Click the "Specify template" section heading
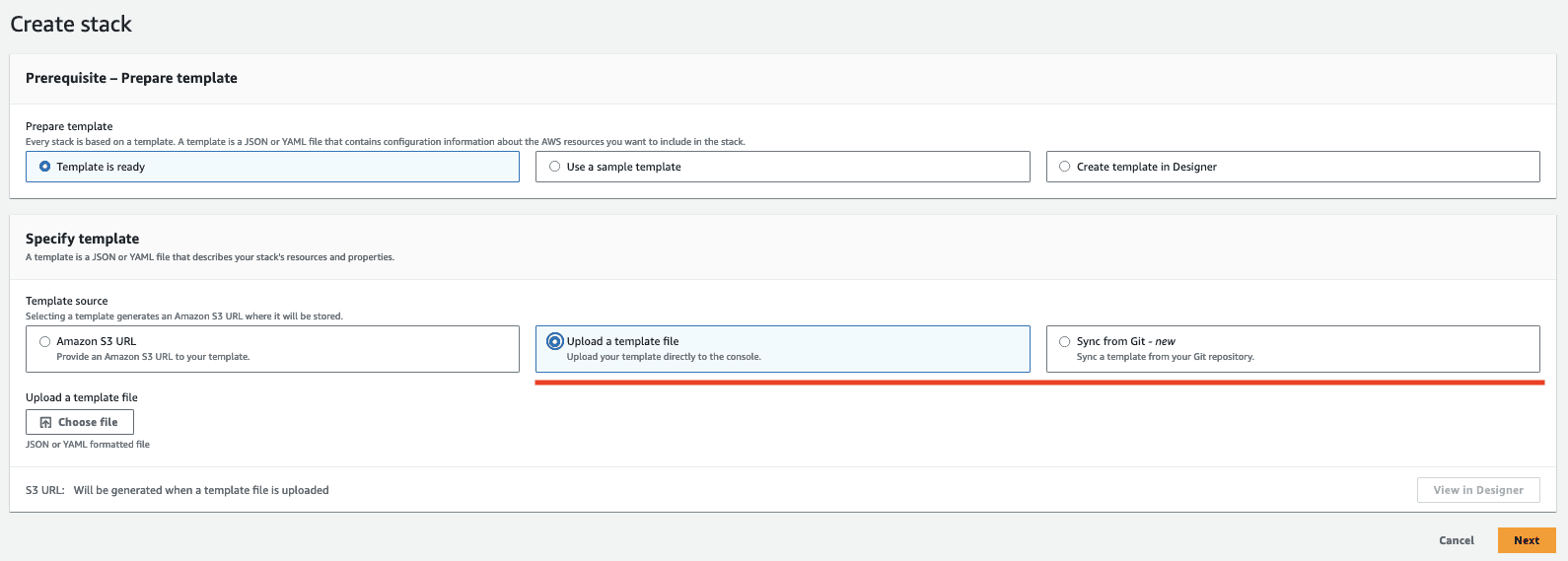Screen dimensions: 1568x561 pos(82,239)
